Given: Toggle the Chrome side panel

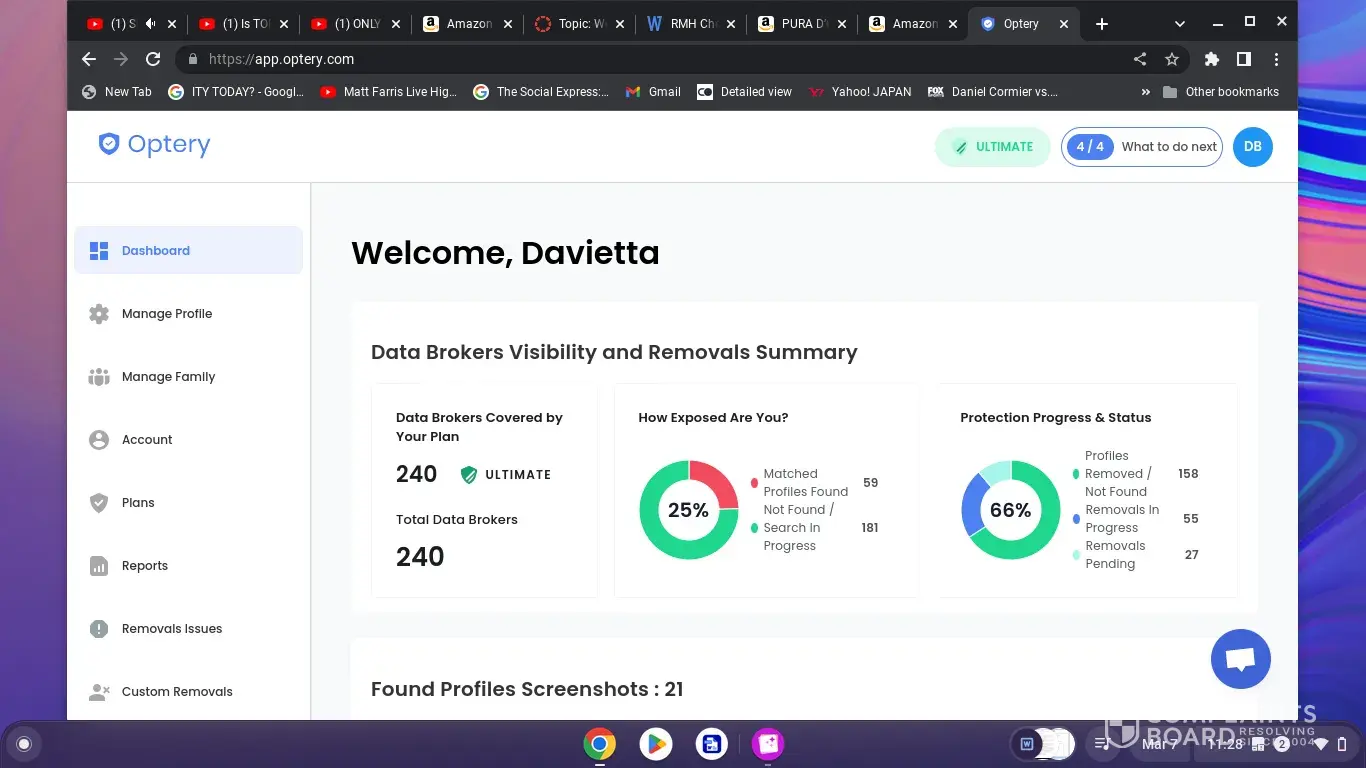Looking at the screenshot, I should (x=1244, y=59).
